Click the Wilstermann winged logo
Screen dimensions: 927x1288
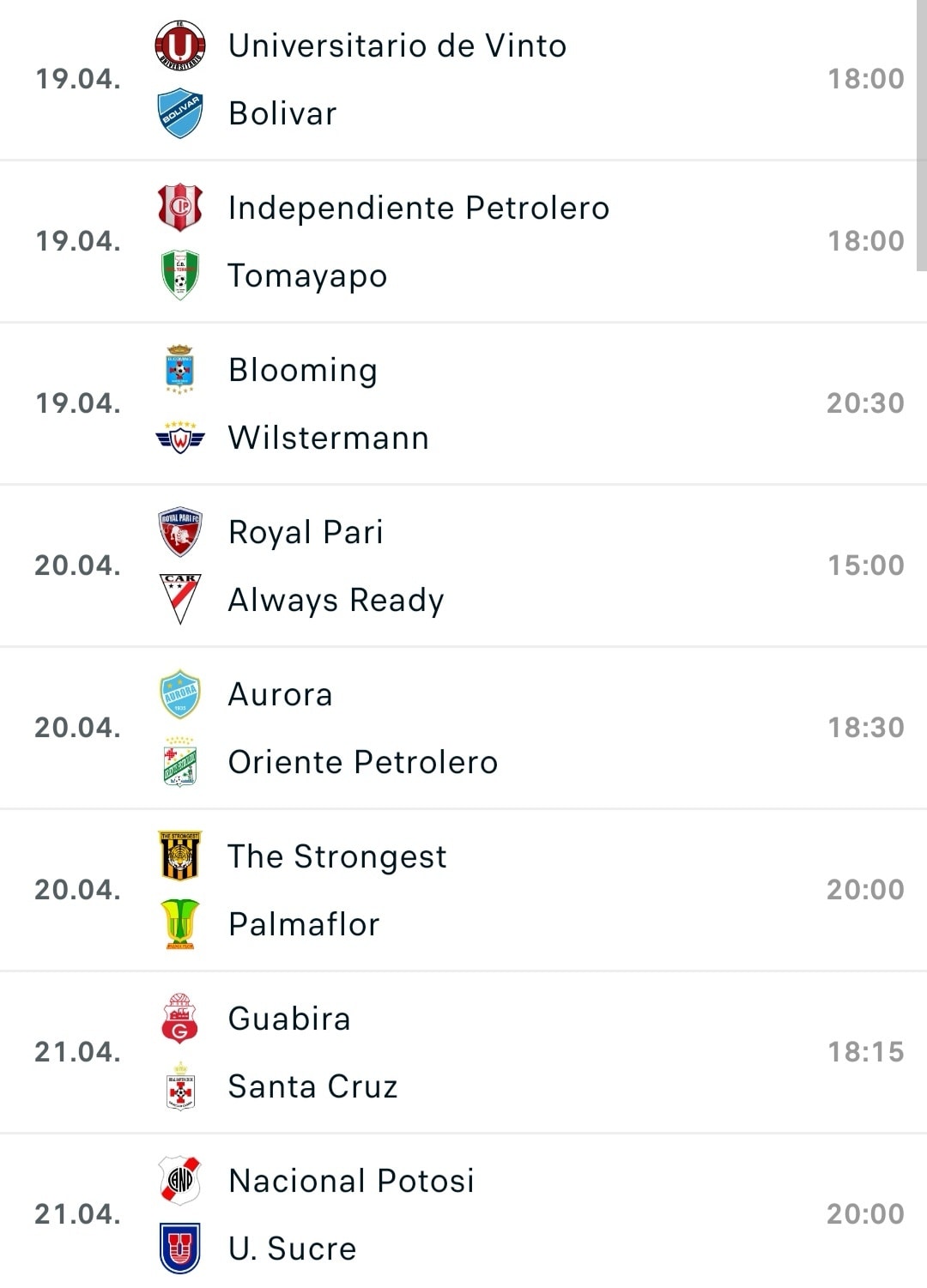180,438
